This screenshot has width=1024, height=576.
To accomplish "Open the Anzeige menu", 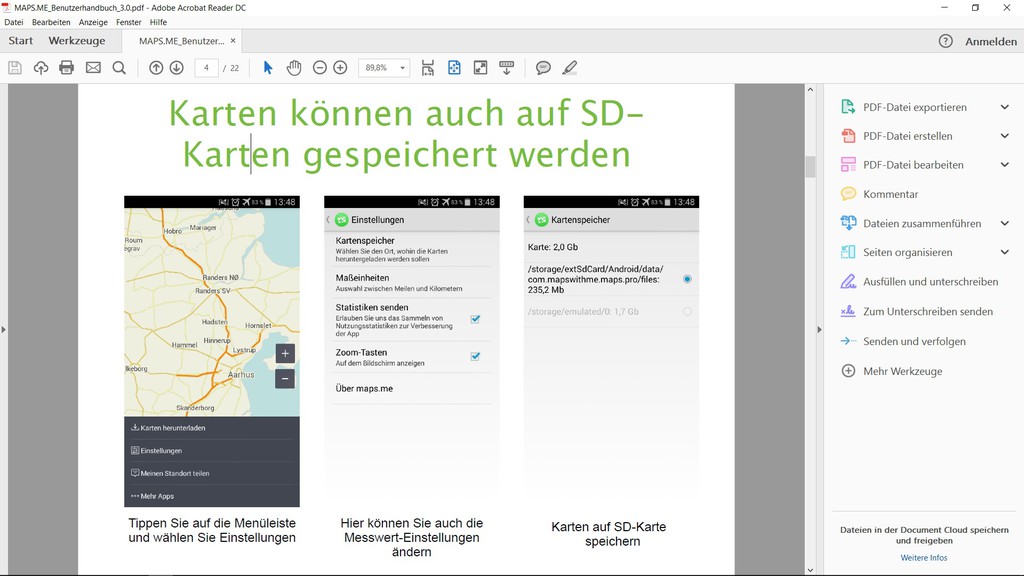I will click(x=93, y=22).
